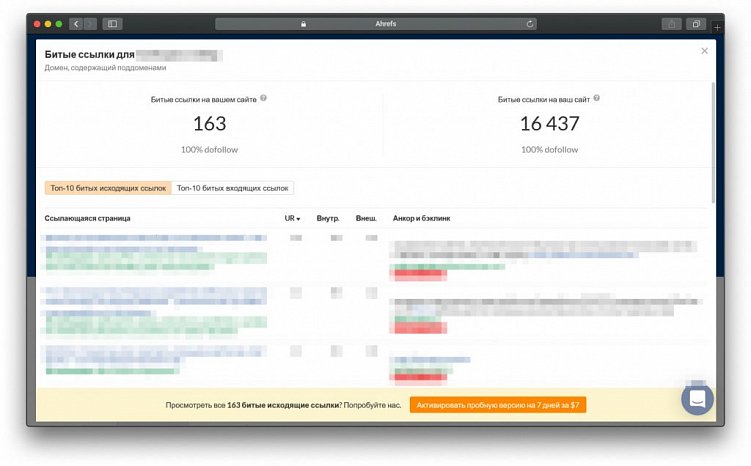Click help icon beside Битые ссылки на вашем сайте
Image resolution: width=751 pixels, height=466 pixels.
tap(263, 98)
